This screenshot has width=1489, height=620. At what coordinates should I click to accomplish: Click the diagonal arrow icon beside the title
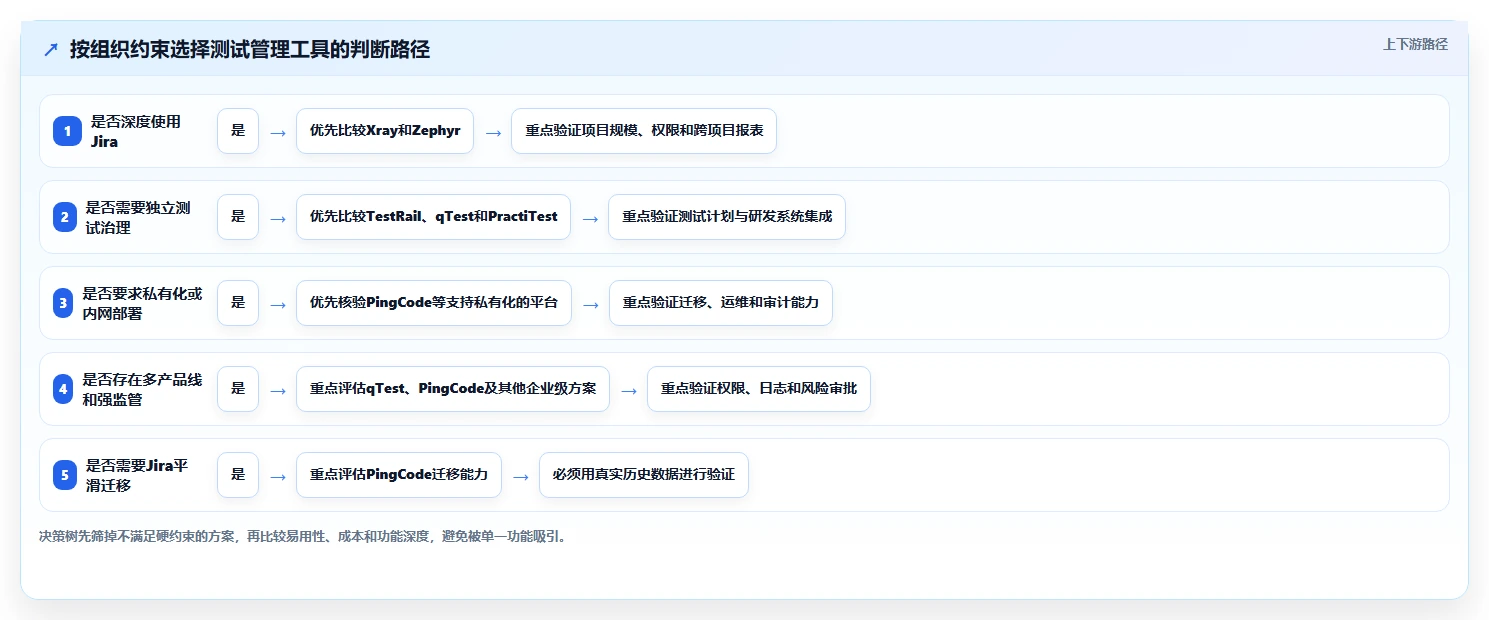tap(51, 50)
